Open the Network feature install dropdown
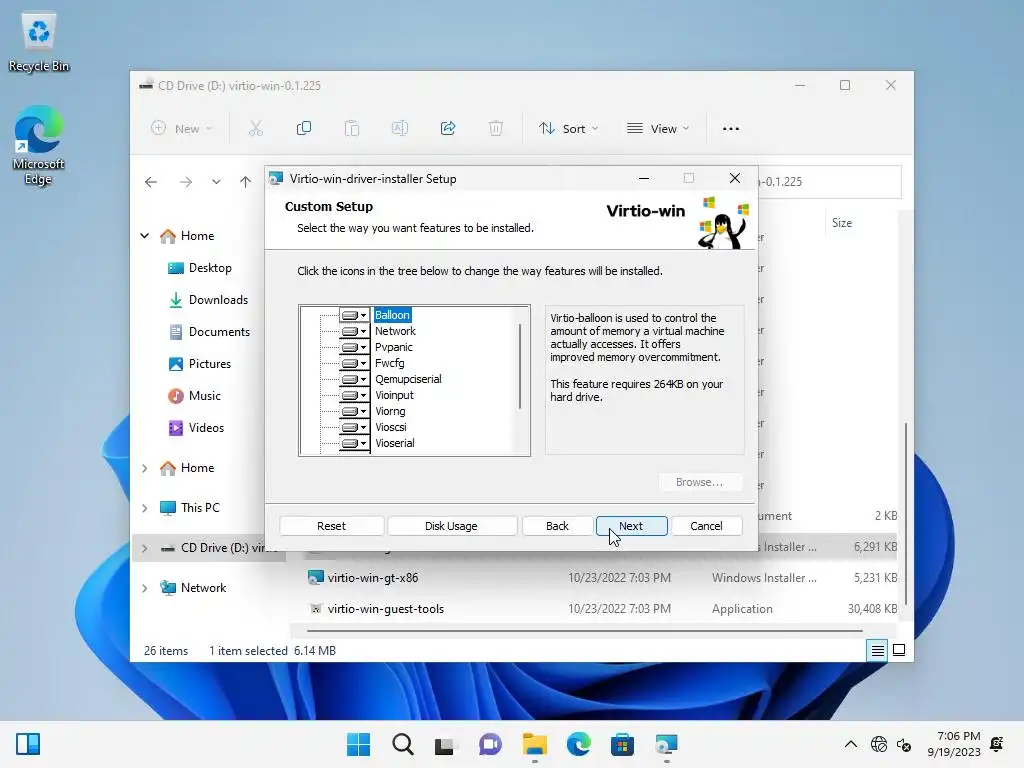The width and height of the screenshot is (1024, 768). (x=354, y=331)
